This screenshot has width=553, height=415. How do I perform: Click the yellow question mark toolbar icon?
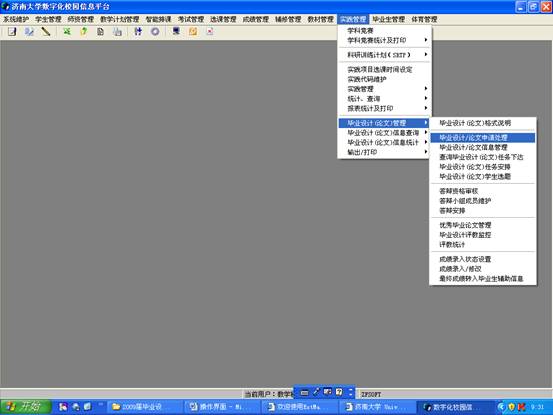point(84,32)
